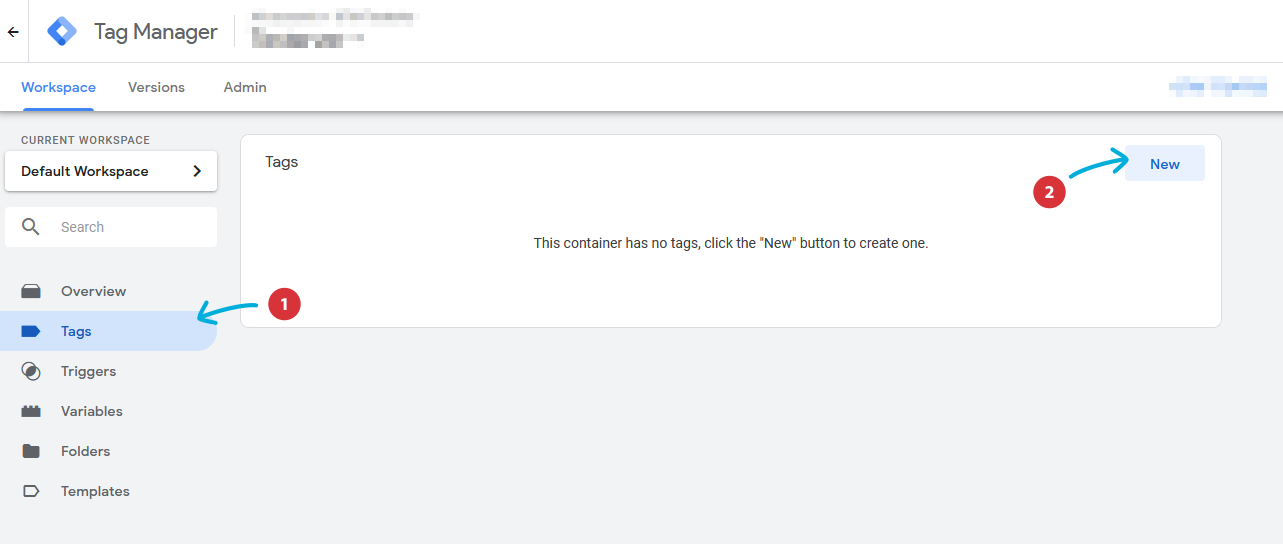1283x544 pixels.
Task: Click the CURRENT WORKSPACE label
Action: pos(85,140)
